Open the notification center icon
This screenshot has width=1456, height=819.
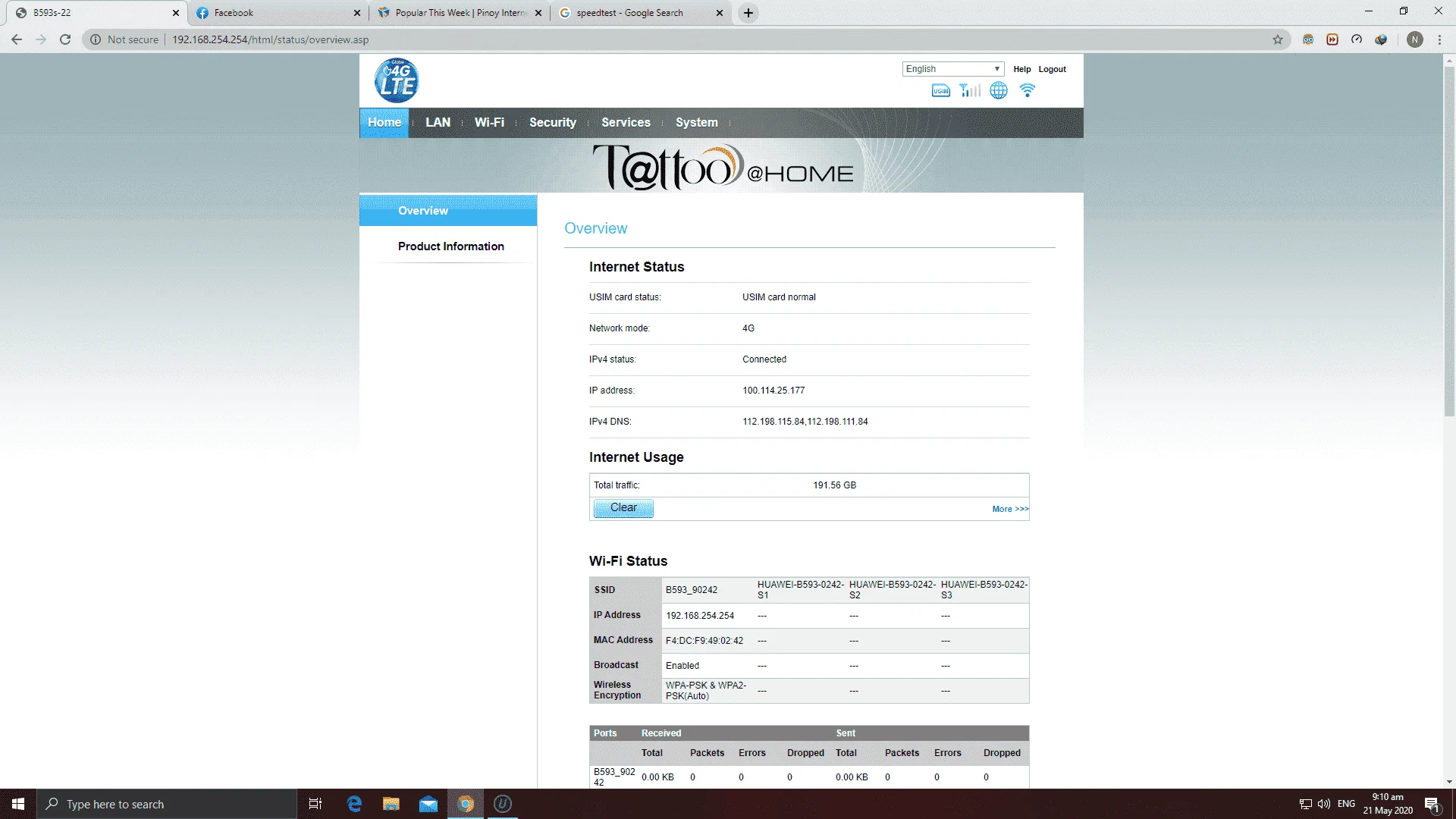pos(1432,804)
